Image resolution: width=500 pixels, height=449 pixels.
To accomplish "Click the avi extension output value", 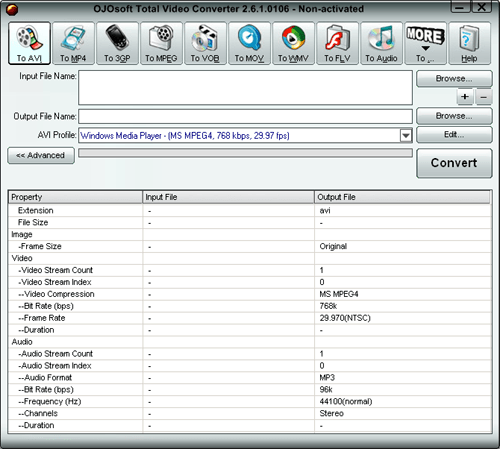I will (x=325, y=211).
